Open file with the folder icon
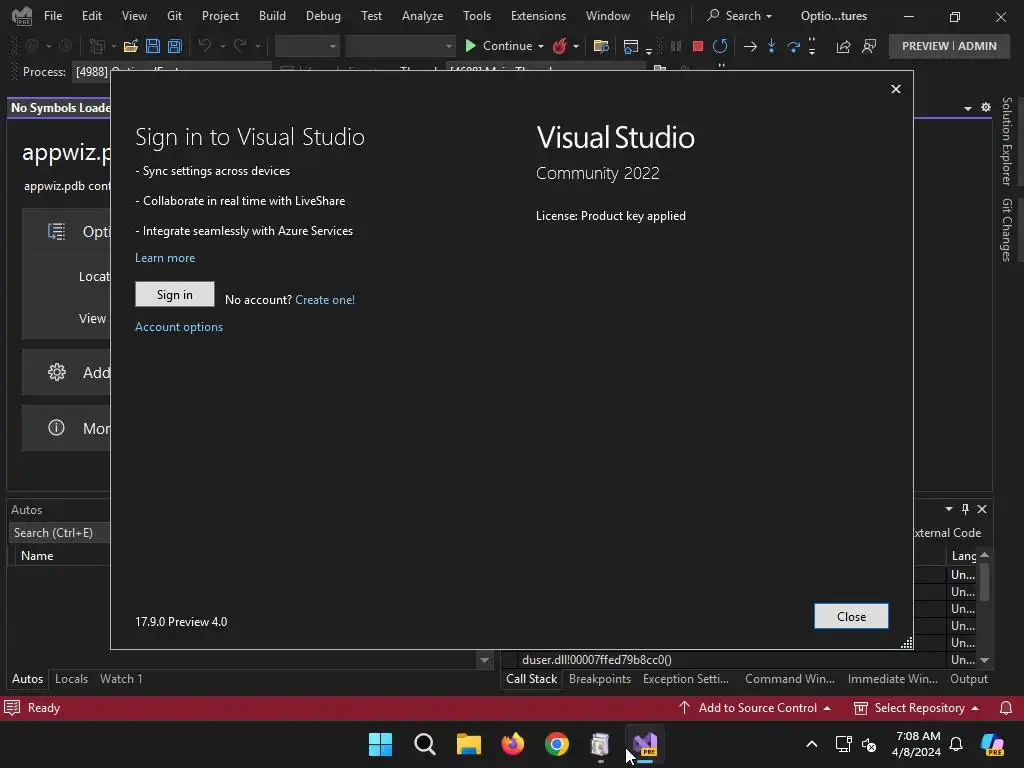1024x768 pixels. 131,46
